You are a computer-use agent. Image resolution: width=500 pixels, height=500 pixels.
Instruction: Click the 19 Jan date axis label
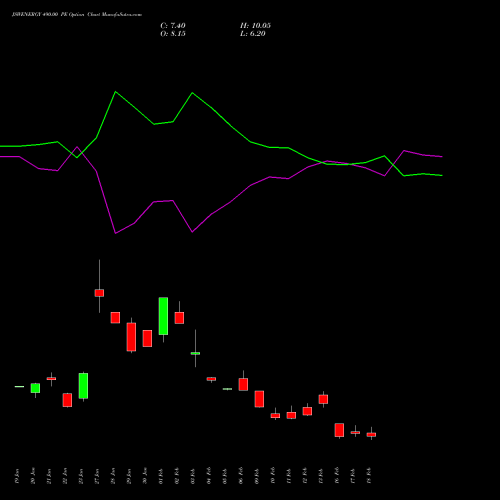(17, 476)
